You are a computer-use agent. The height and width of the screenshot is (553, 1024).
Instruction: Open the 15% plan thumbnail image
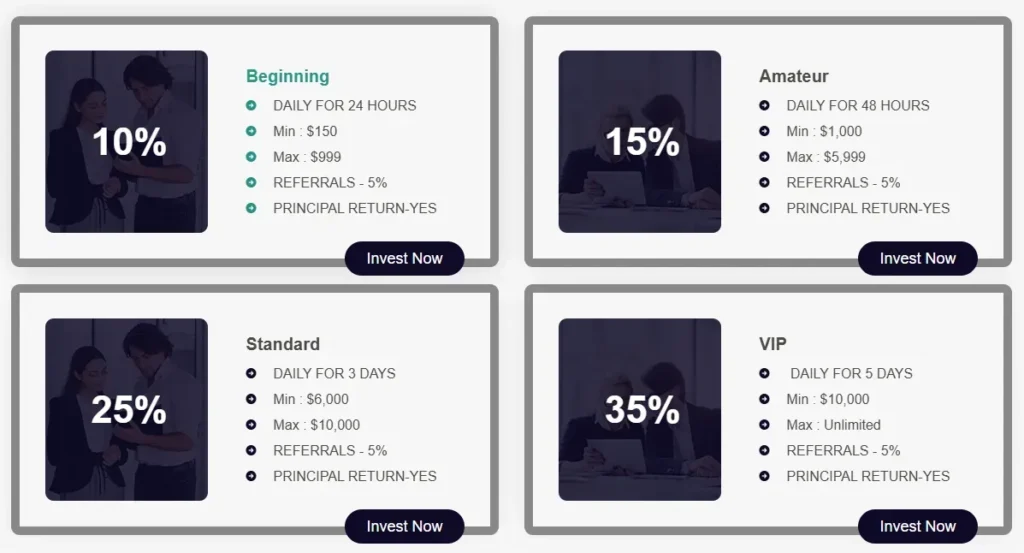pyautogui.click(x=639, y=142)
